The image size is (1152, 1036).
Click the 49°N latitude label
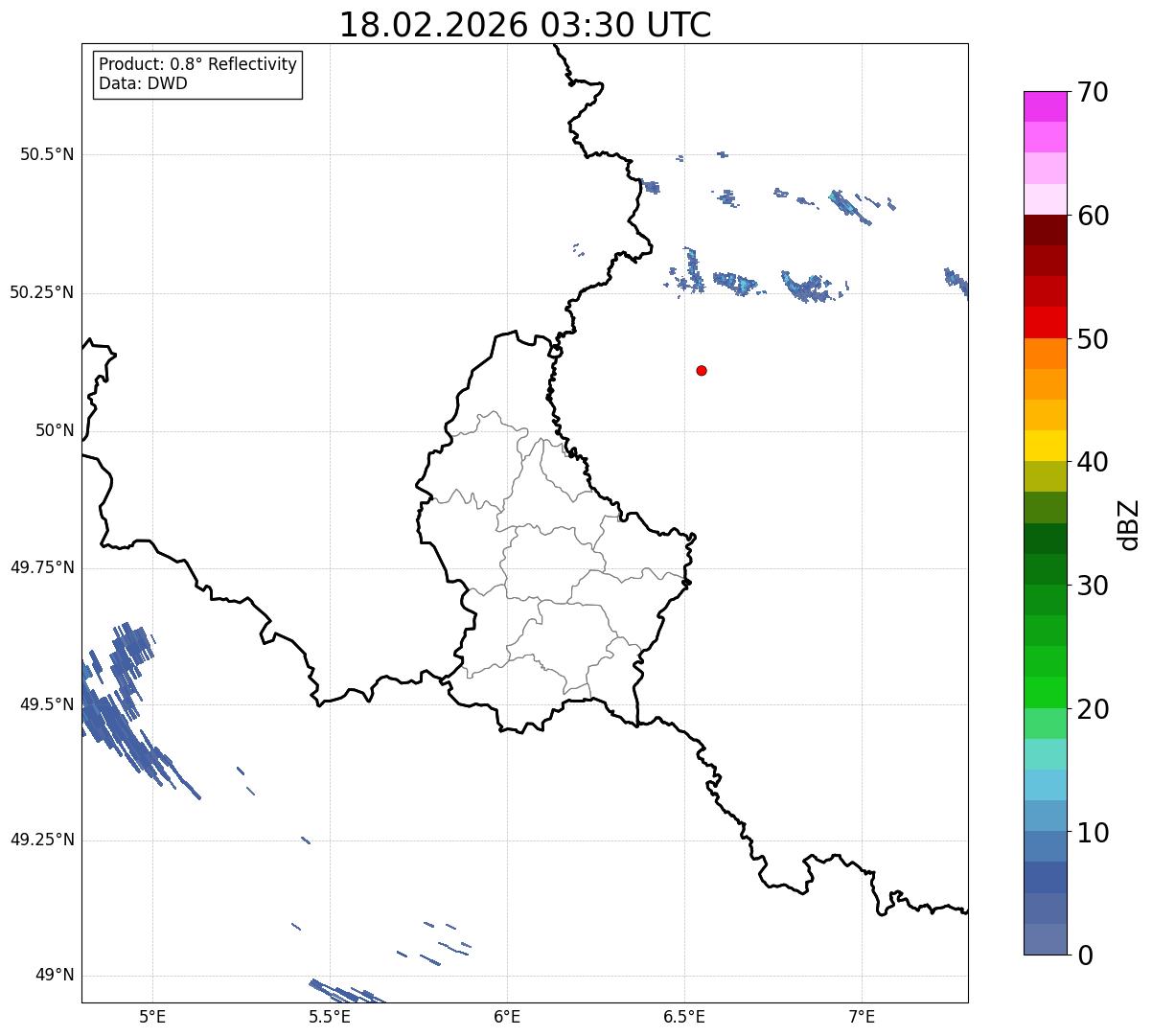click(x=55, y=976)
